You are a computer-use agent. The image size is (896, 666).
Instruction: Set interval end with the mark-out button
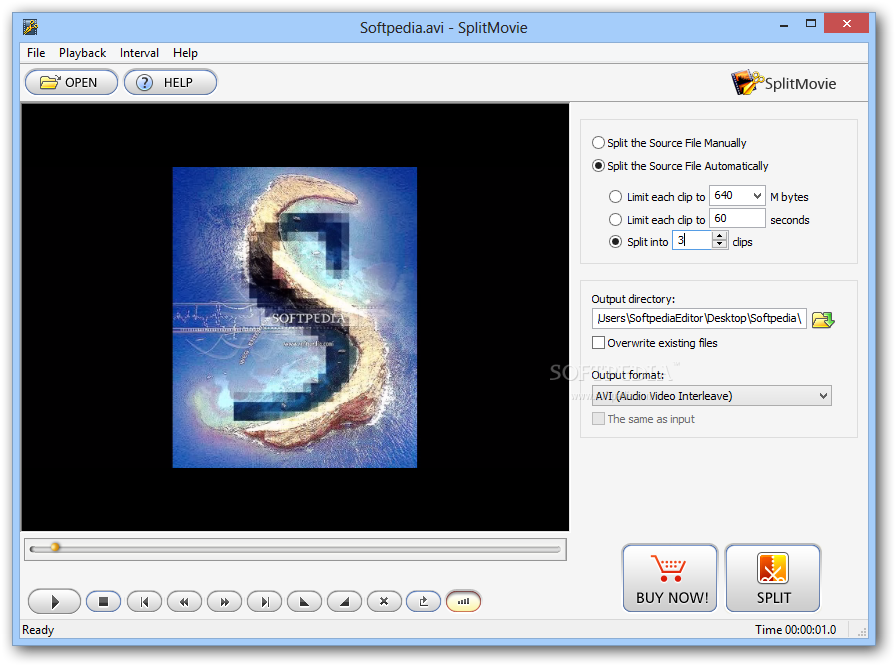(x=345, y=601)
